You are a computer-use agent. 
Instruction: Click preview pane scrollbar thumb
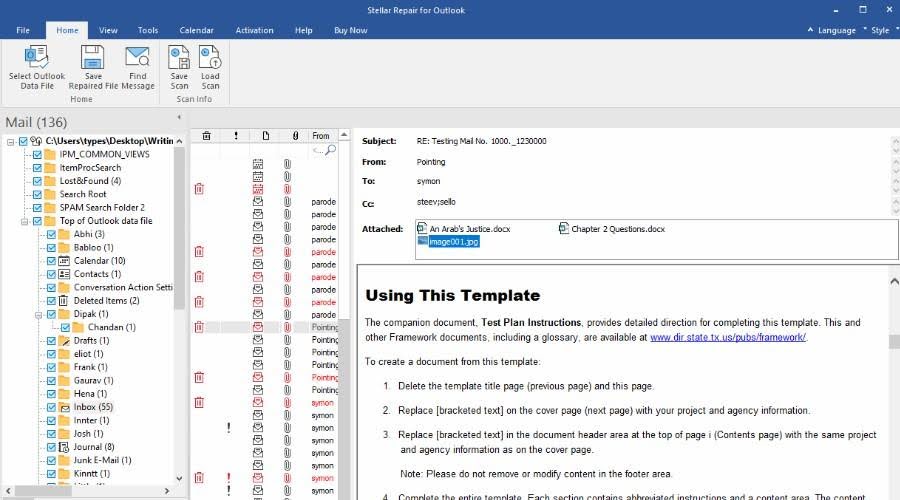pos(894,341)
